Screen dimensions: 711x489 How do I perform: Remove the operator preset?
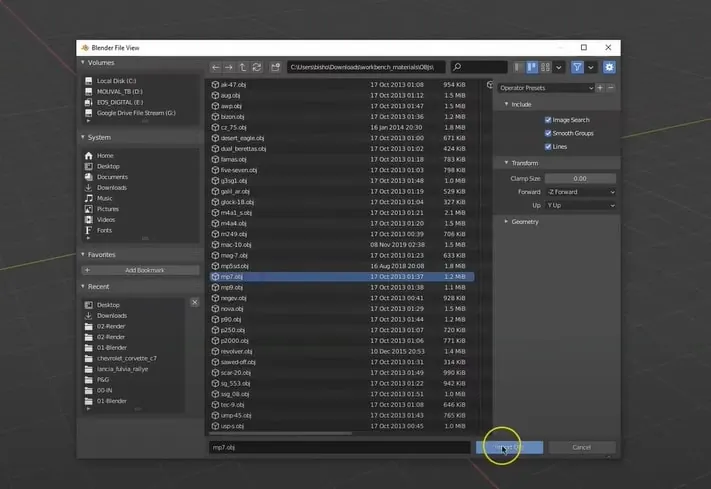click(611, 88)
